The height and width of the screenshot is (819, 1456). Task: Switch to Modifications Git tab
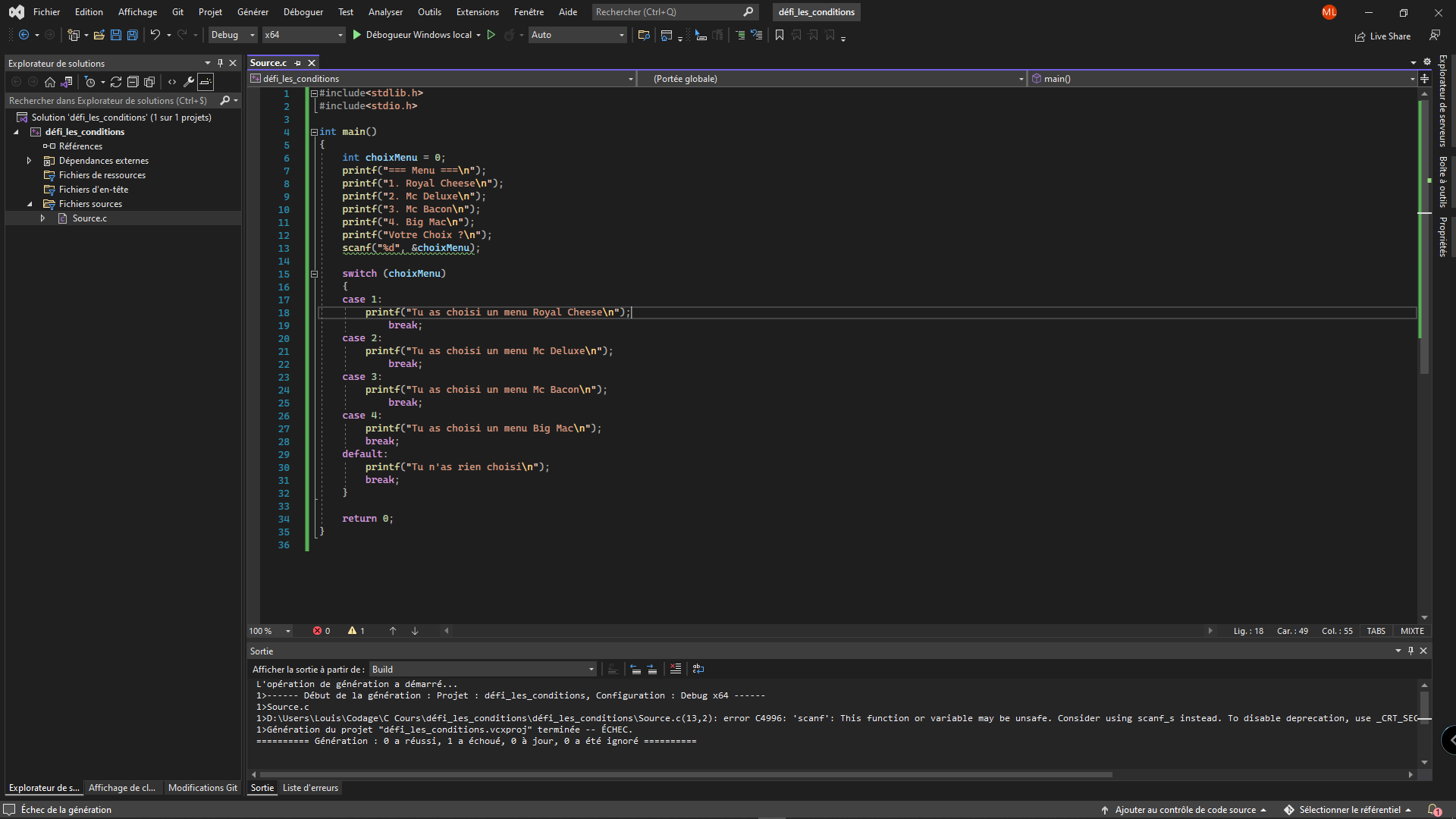[202, 788]
